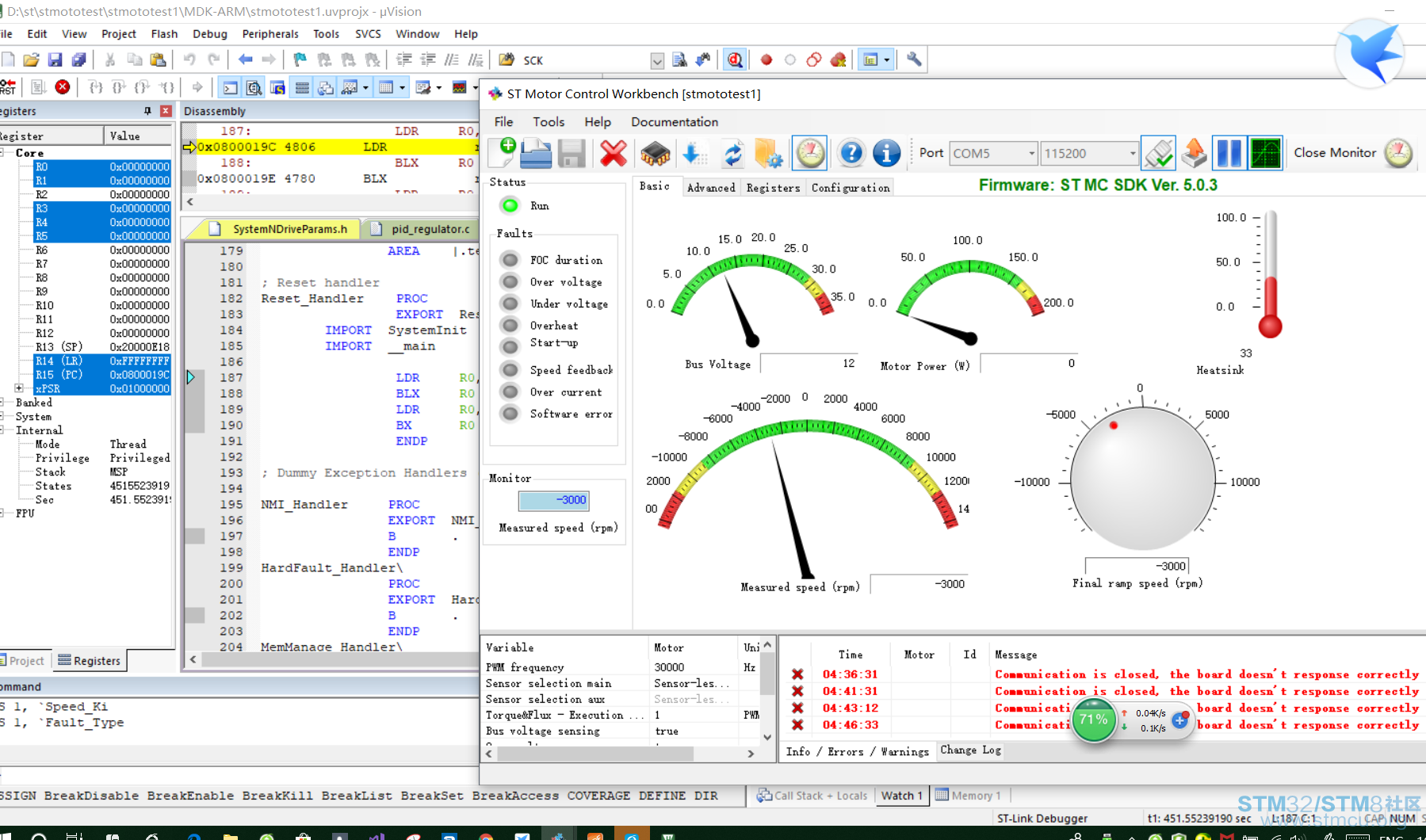This screenshot has height=840, width=1426.
Task: Click the variable table horizontal scrollbar right arrow
Action: tap(751, 754)
